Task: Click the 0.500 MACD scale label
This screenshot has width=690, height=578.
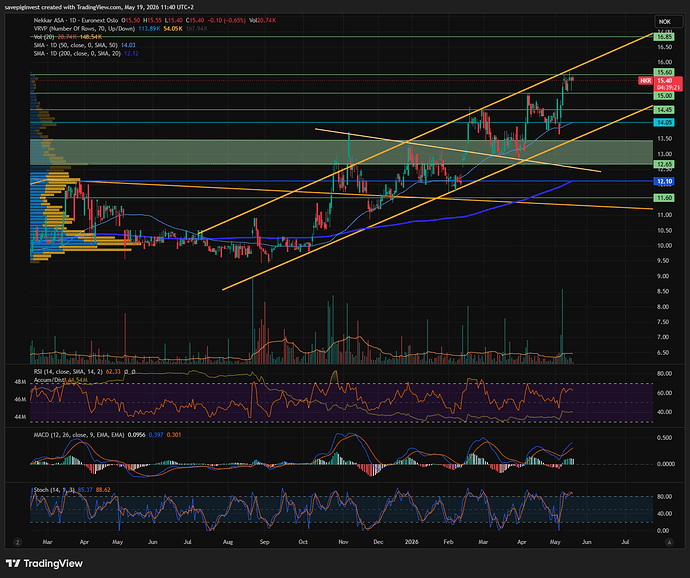Action: 664,438
